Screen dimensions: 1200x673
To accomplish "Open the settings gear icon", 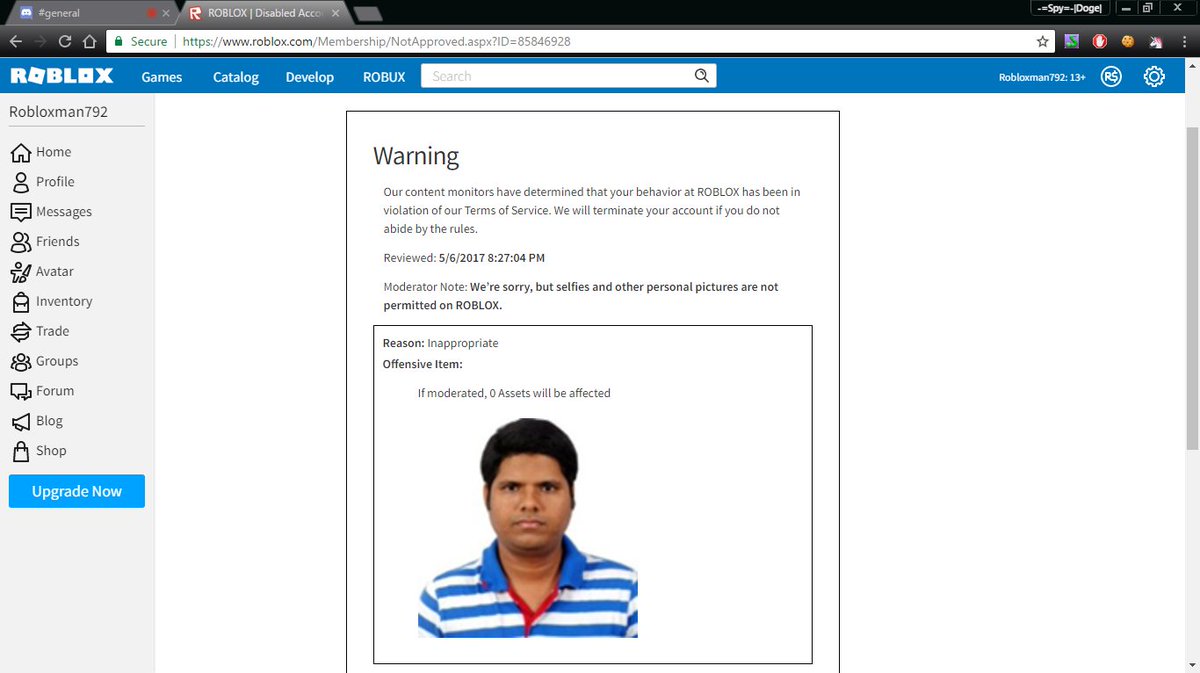I will click(1154, 77).
